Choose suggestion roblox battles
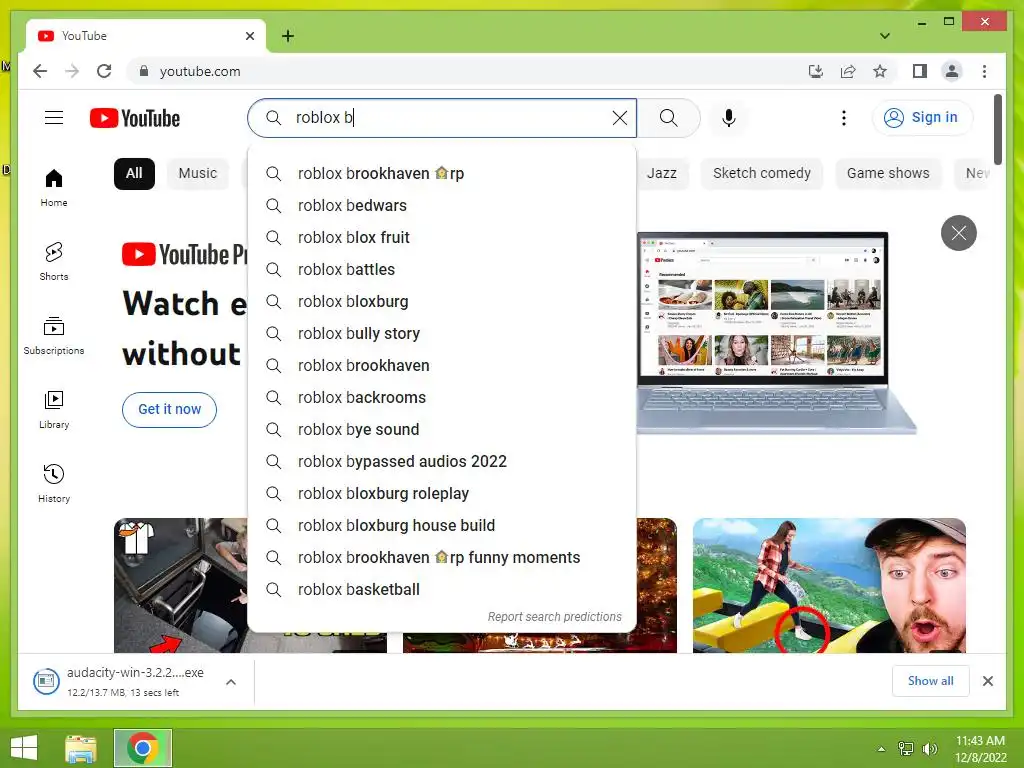 [442, 270]
